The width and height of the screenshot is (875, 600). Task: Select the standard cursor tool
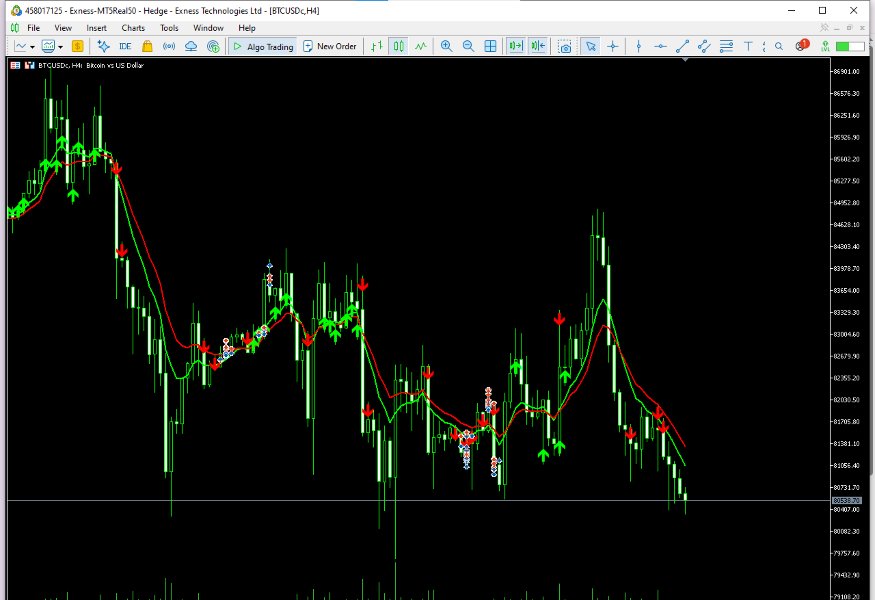(x=590, y=46)
